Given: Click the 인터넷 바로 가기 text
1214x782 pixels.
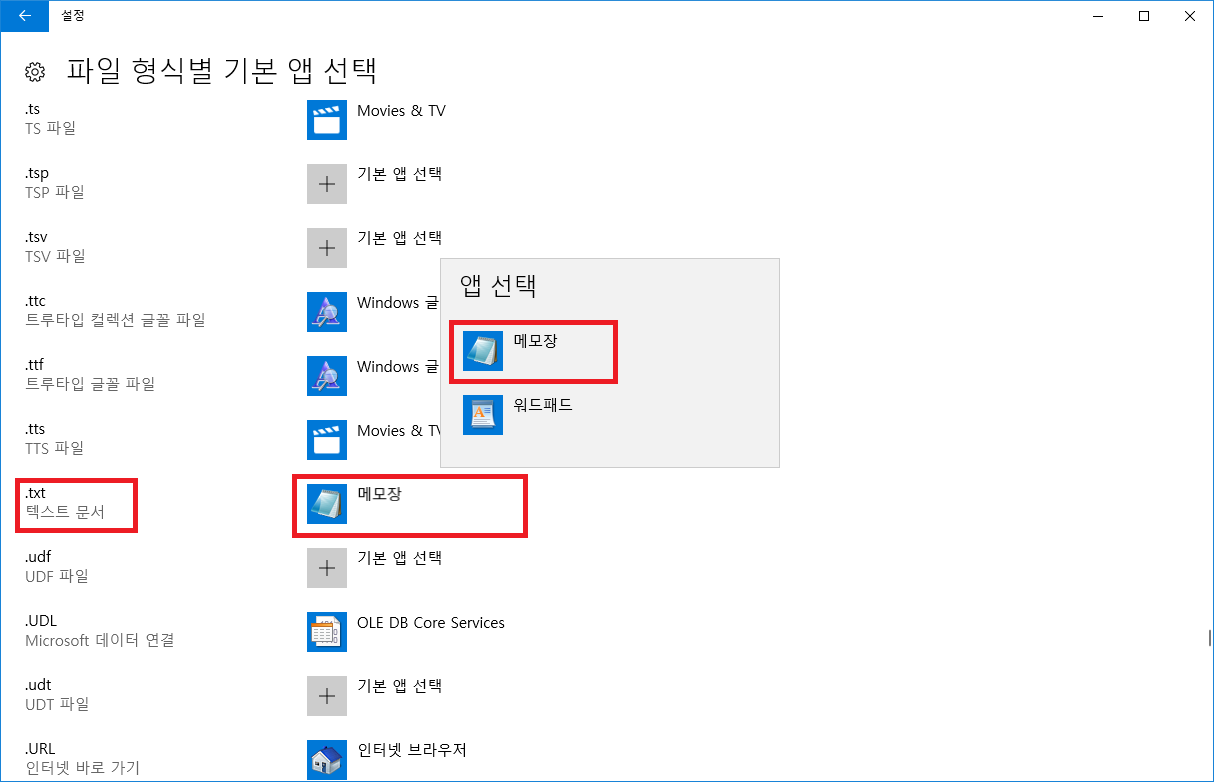Looking at the screenshot, I should coord(82,768).
